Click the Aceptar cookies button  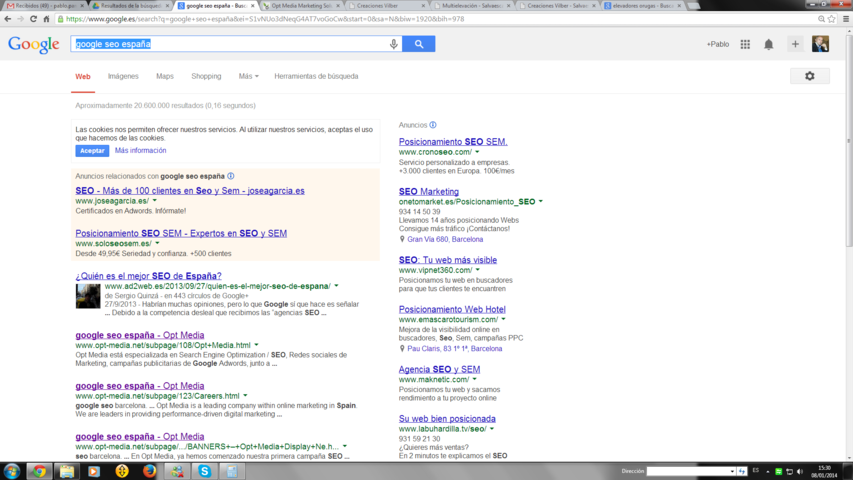click(92, 151)
